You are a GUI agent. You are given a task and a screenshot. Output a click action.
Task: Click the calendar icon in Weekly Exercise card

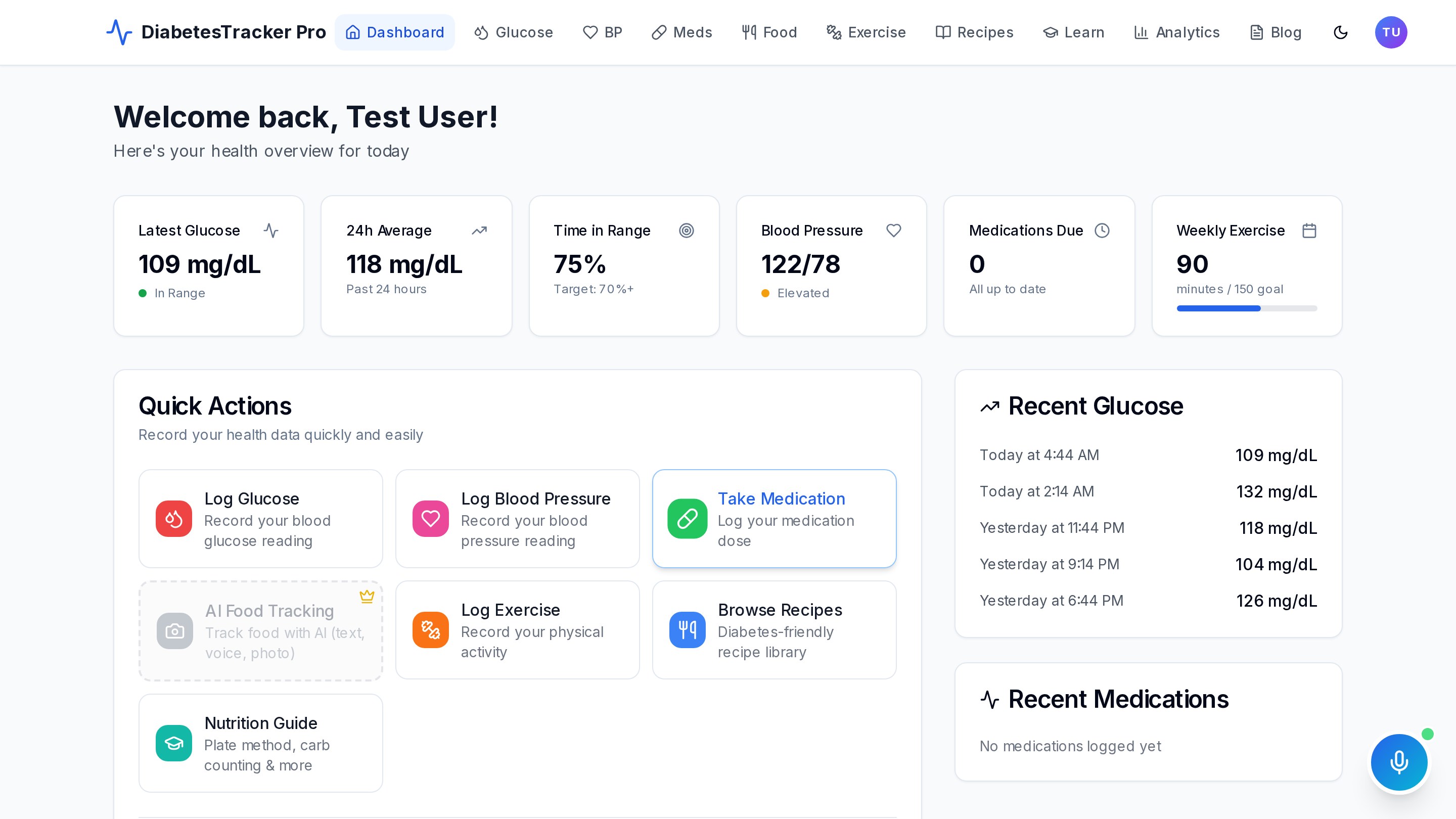point(1309,231)
